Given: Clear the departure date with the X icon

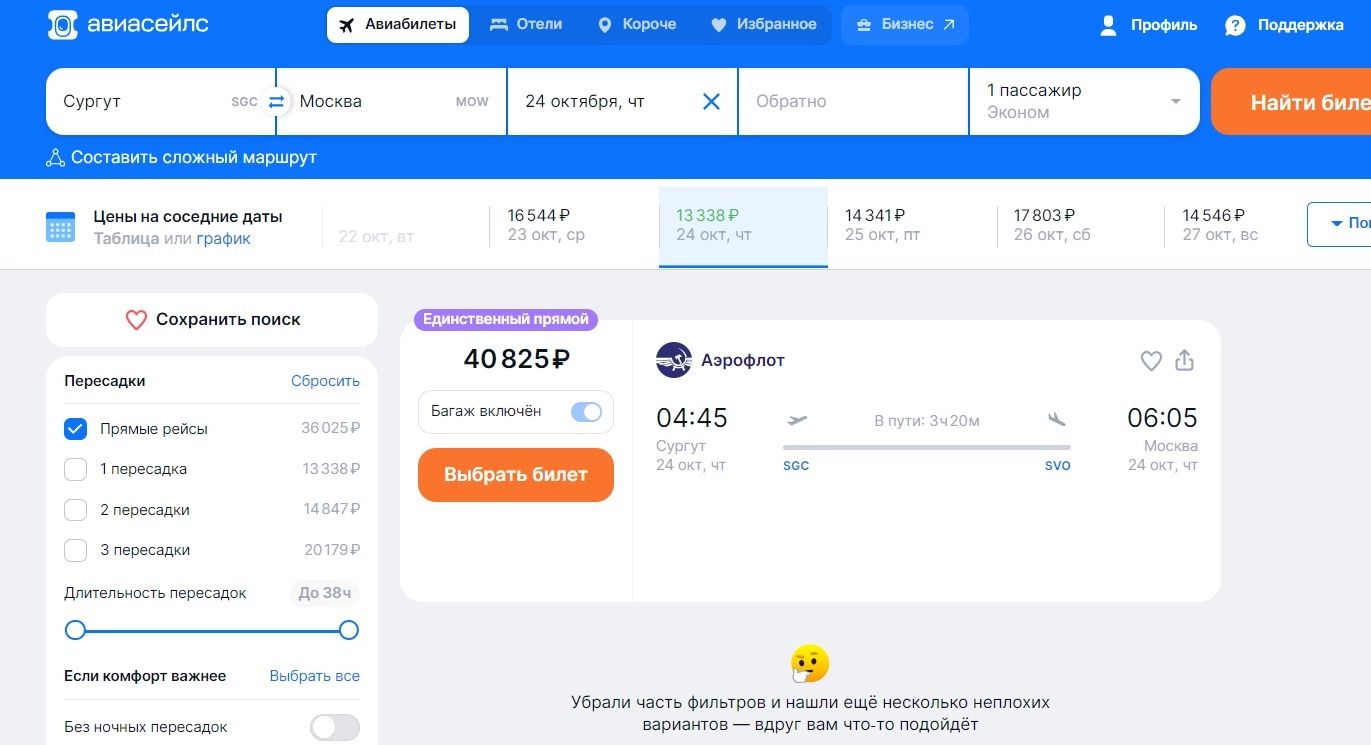Looking at the screenshot, I should (711, 101).
